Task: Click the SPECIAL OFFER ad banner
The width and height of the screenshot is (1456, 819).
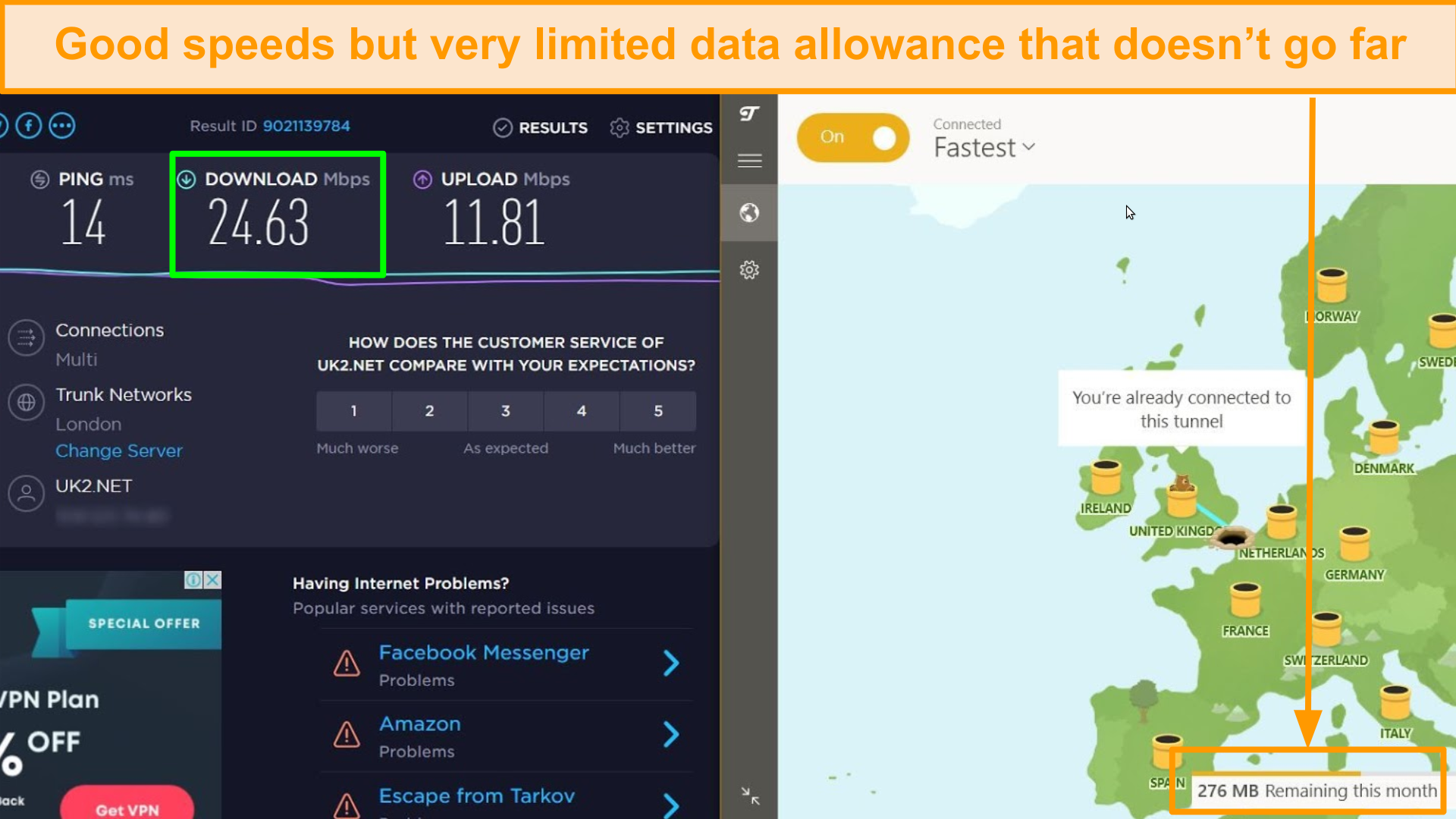Action: (x=144, y=623)
